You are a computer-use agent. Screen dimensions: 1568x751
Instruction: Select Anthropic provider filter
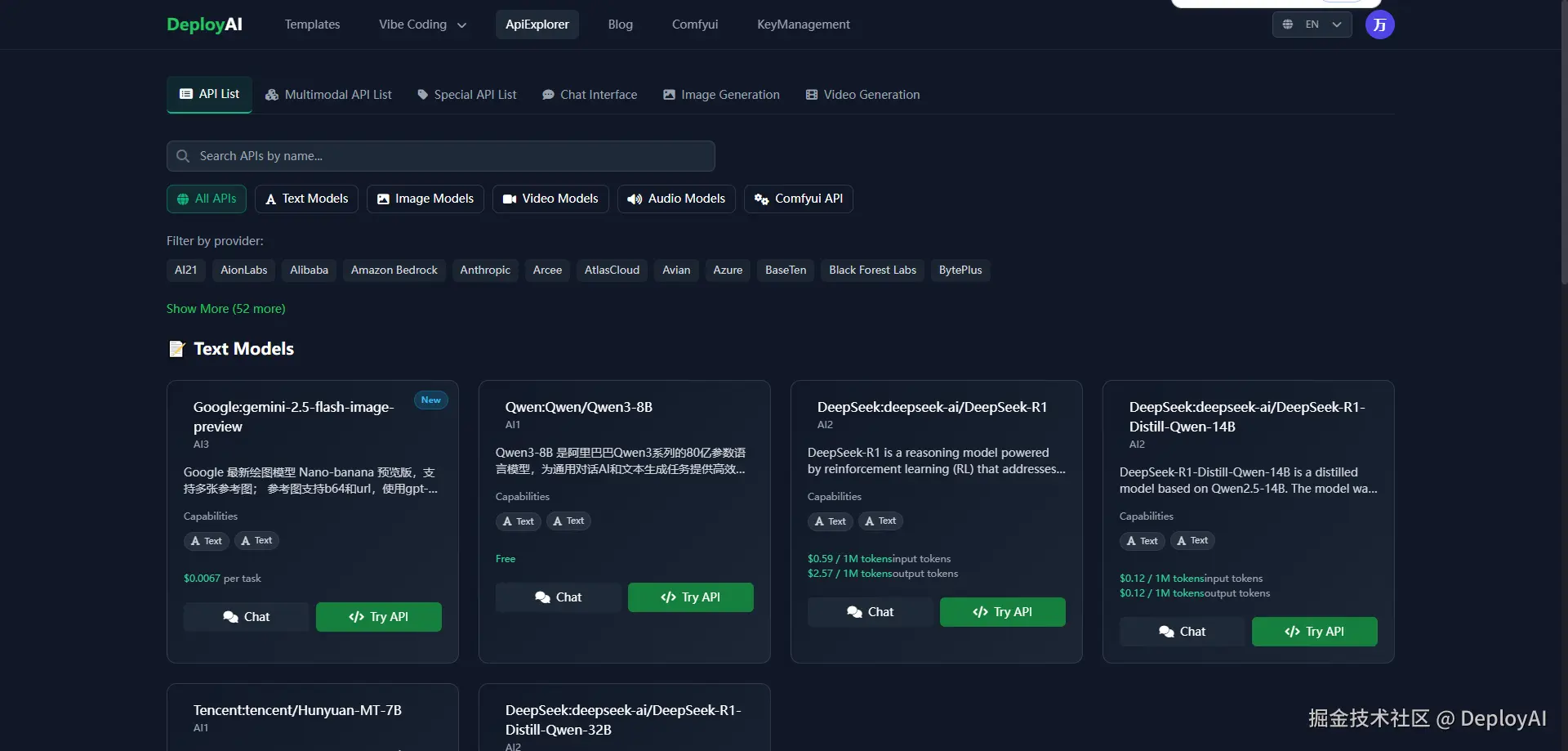tap(485, 270)
